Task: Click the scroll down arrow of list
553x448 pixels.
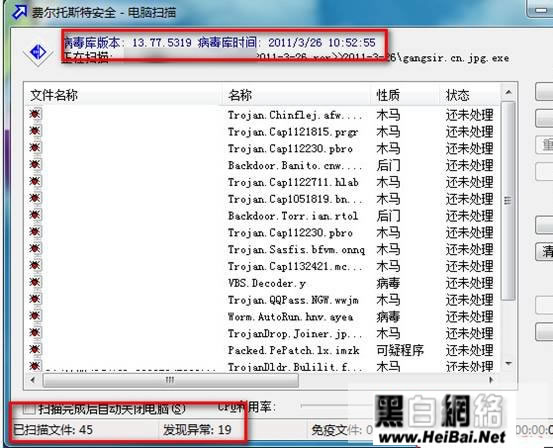Action: (x=508, y=363)
